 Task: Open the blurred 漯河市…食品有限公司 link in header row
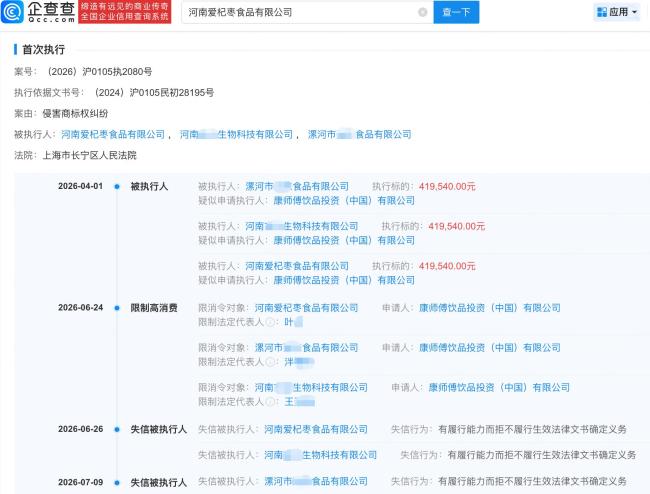359,134
